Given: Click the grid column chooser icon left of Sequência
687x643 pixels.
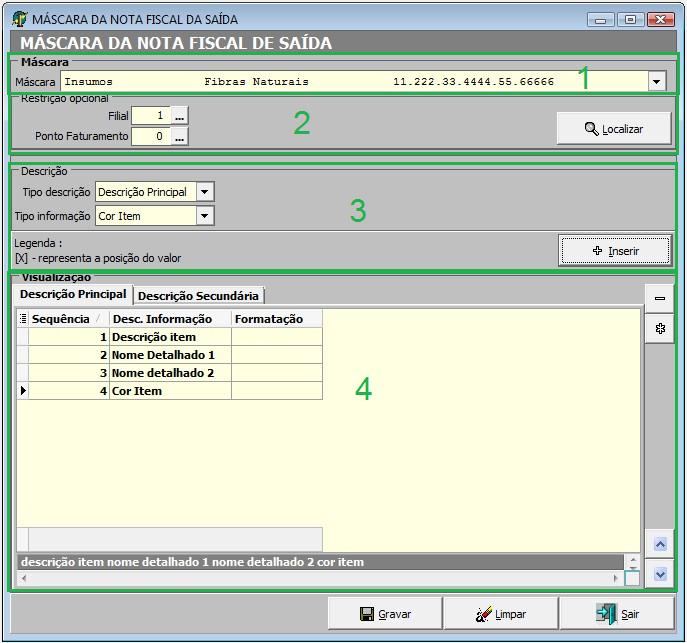Looking at the screenshot, I should coord(23,319).
